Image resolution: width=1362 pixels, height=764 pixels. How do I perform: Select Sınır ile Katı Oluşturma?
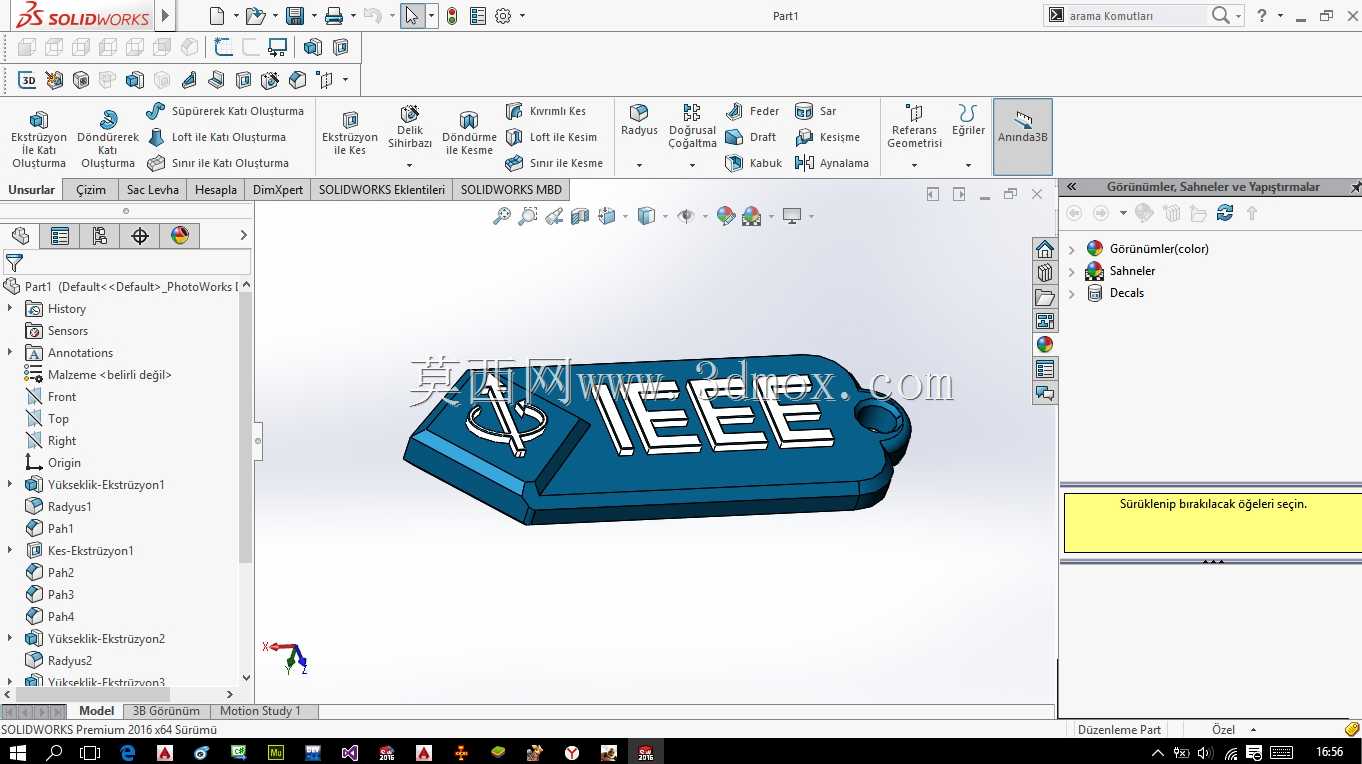click(x=218, y=163)
